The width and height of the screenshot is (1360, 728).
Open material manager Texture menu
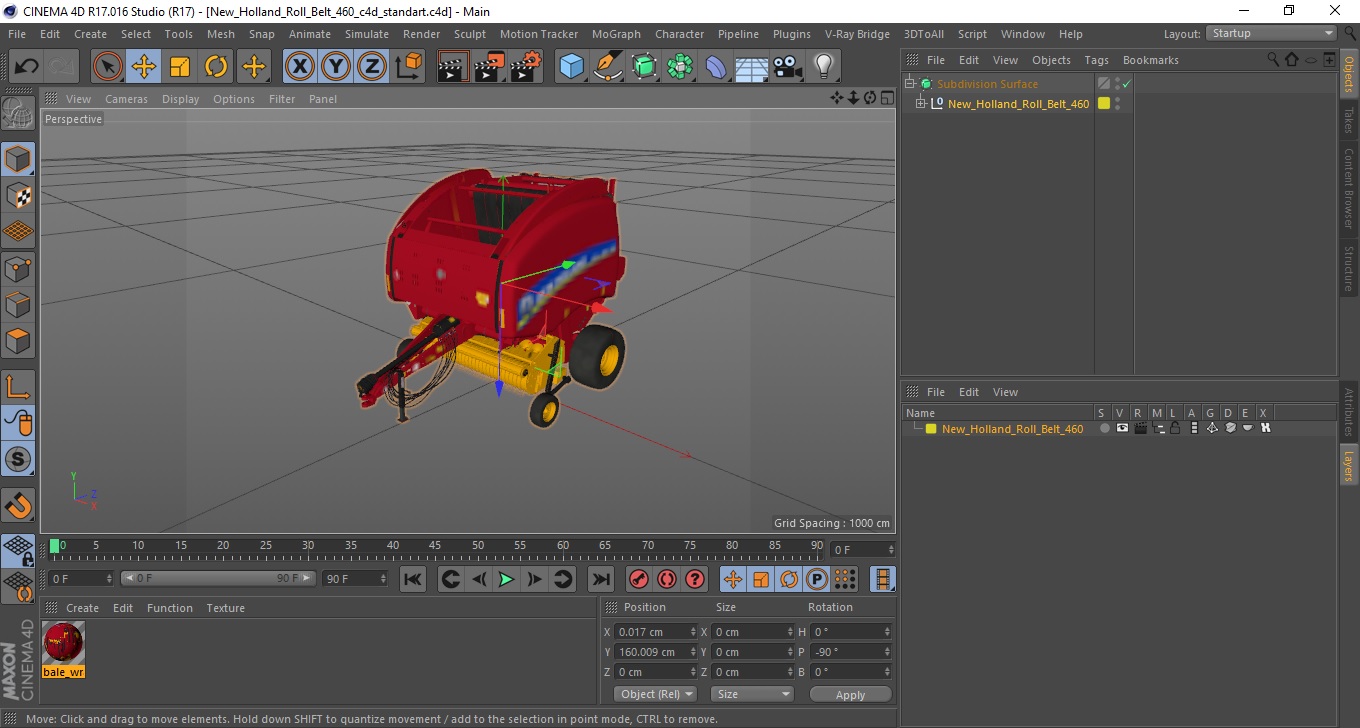pos(225,608)
